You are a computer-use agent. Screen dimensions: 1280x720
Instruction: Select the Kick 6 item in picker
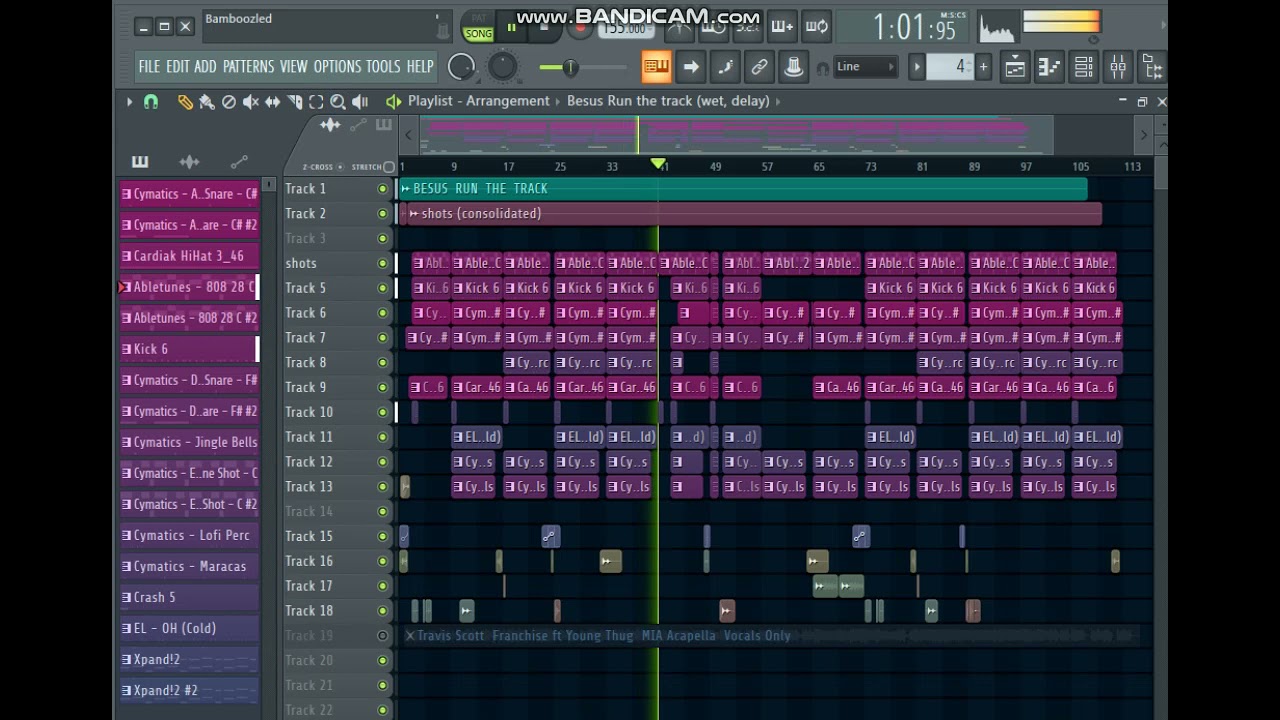tap(189, 349)
